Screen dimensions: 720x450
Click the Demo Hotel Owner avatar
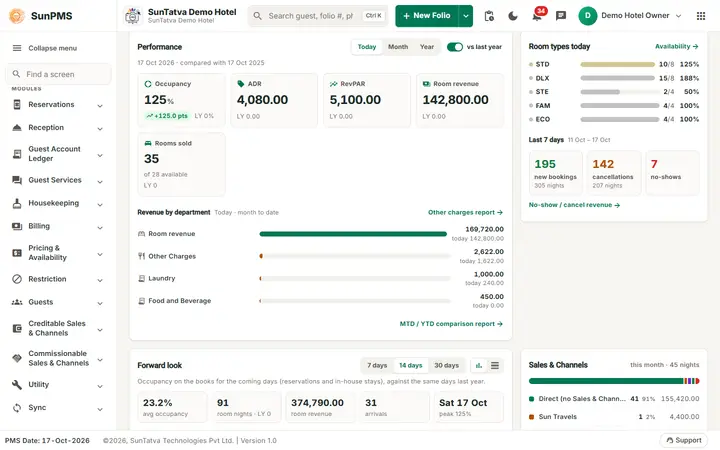(588, 16)
